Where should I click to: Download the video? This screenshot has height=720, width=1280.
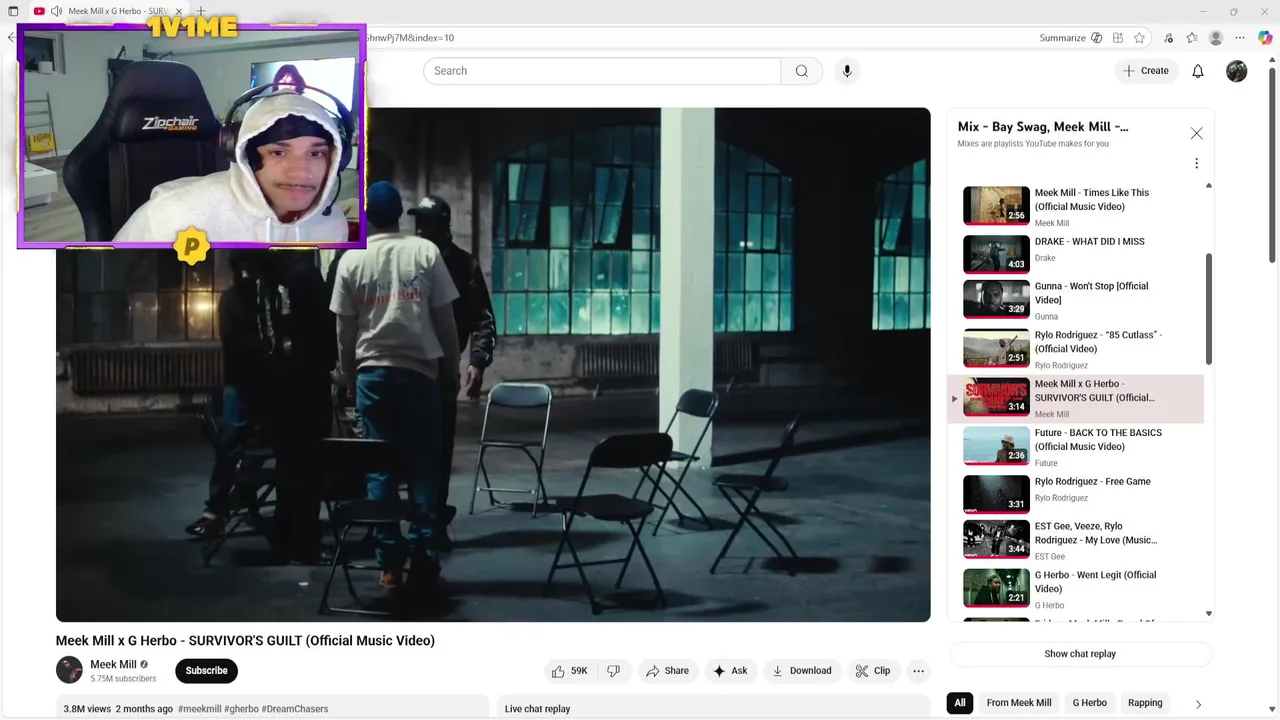(802, 671)
